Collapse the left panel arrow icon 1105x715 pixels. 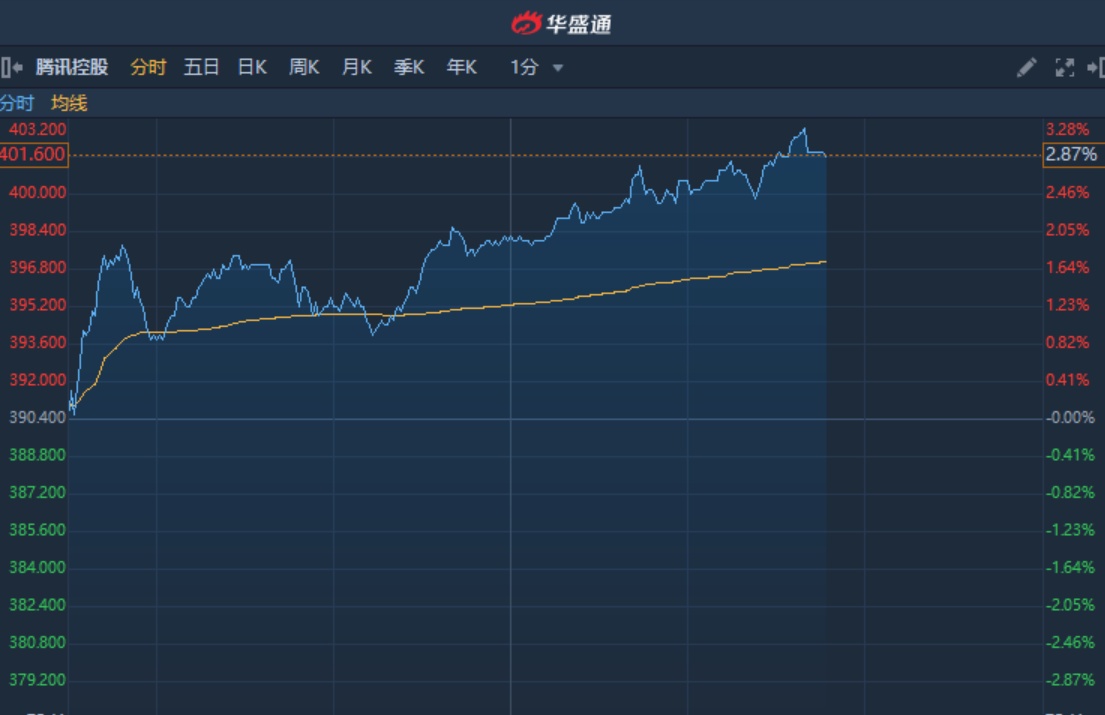pyautogui.click(x=10, y=68)
